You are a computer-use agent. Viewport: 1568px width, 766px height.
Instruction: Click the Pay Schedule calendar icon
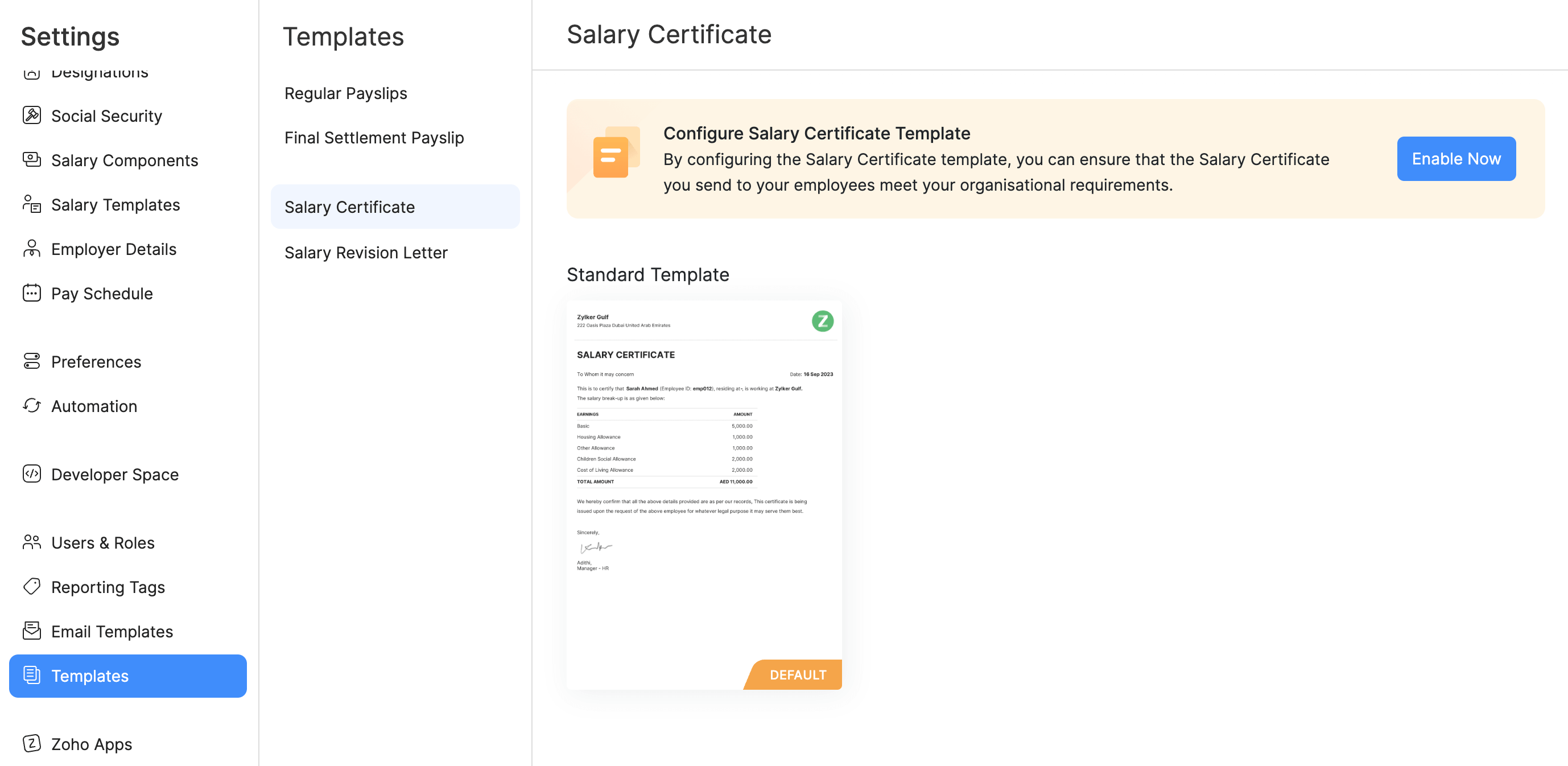(32, 293)
